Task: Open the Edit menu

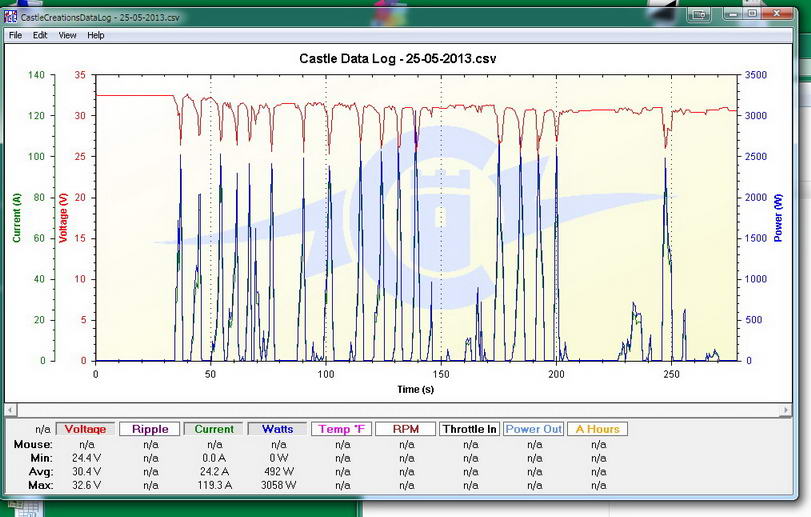Action: point(40,35)
